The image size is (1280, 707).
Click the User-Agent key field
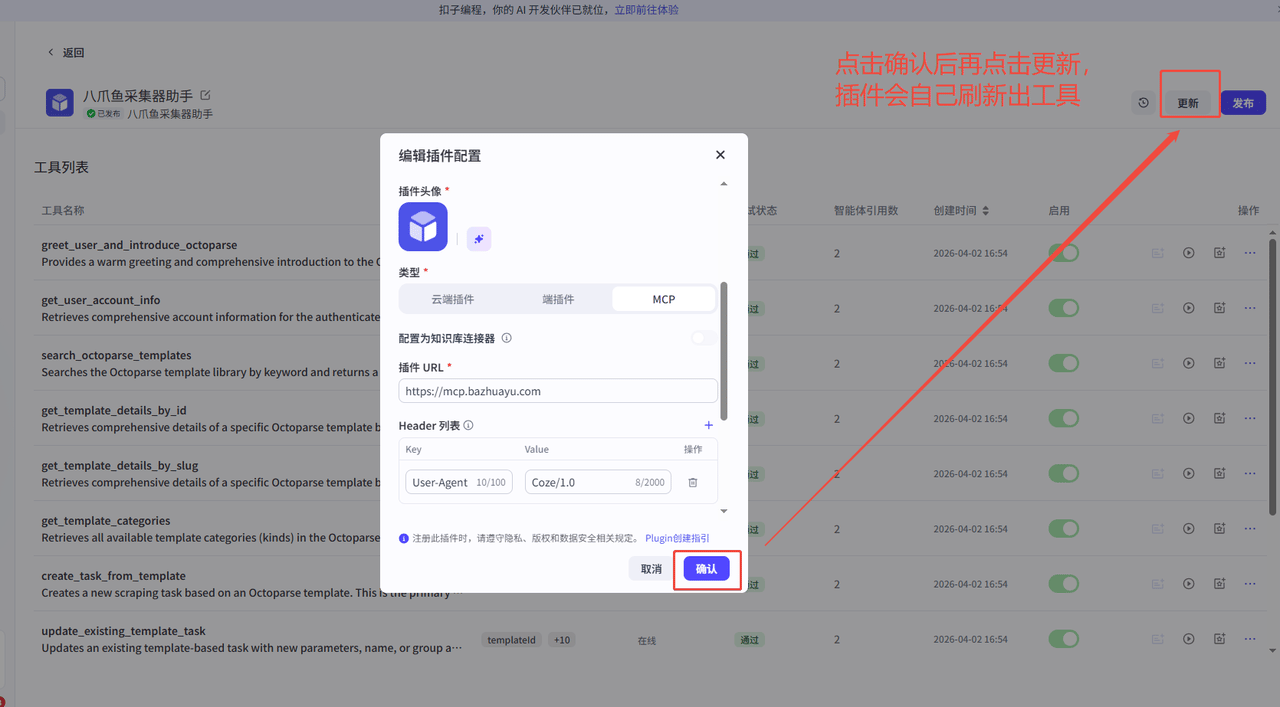pos(458,482)
